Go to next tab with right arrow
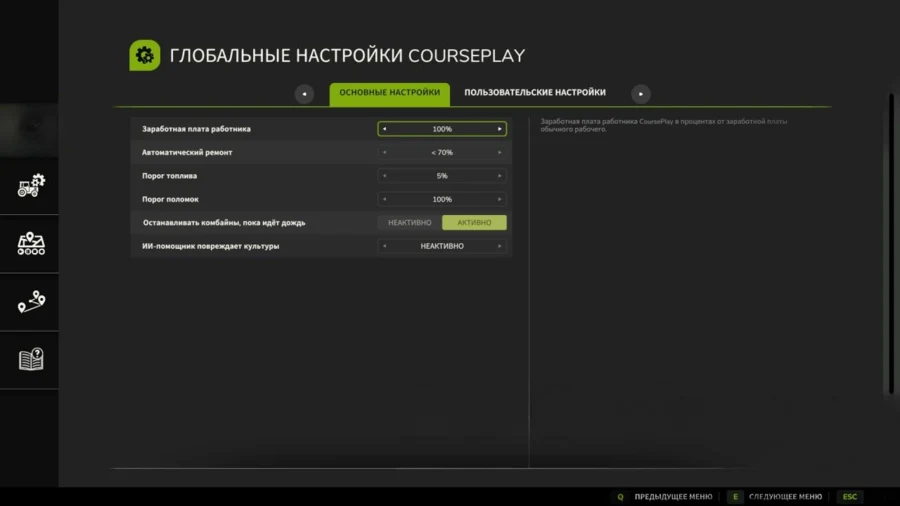The width and height of the screenshot is (900, 506). [x=640, y=93]
